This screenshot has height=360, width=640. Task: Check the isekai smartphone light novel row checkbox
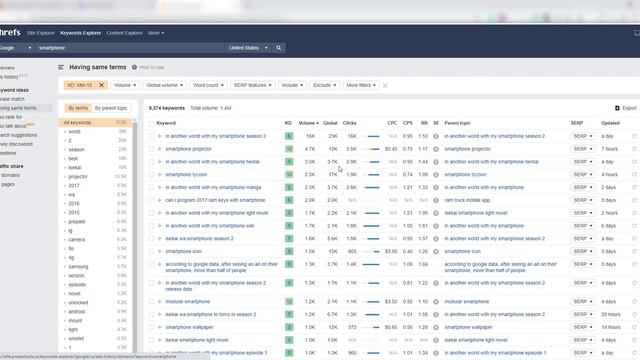tap(151, 340)
